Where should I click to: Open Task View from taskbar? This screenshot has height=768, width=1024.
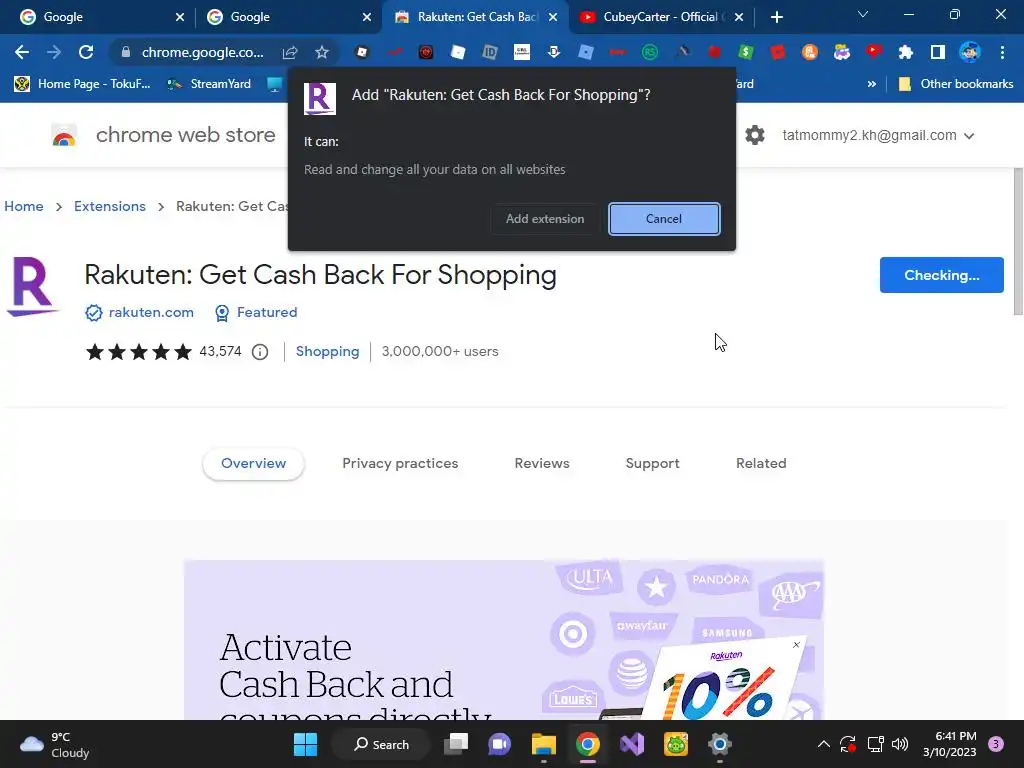tap(456, 744)
